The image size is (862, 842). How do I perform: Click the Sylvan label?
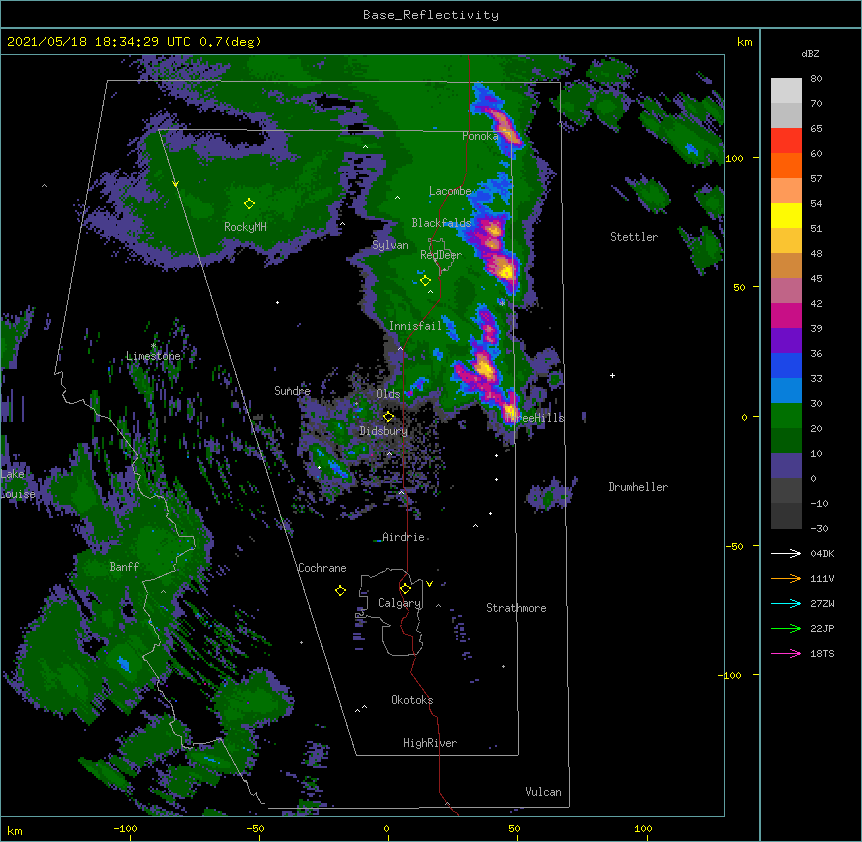(x=390, y=245)
